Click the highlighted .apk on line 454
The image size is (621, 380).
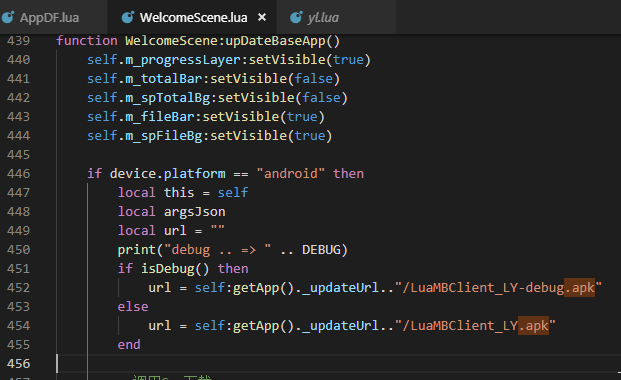(x=533, y=326)
